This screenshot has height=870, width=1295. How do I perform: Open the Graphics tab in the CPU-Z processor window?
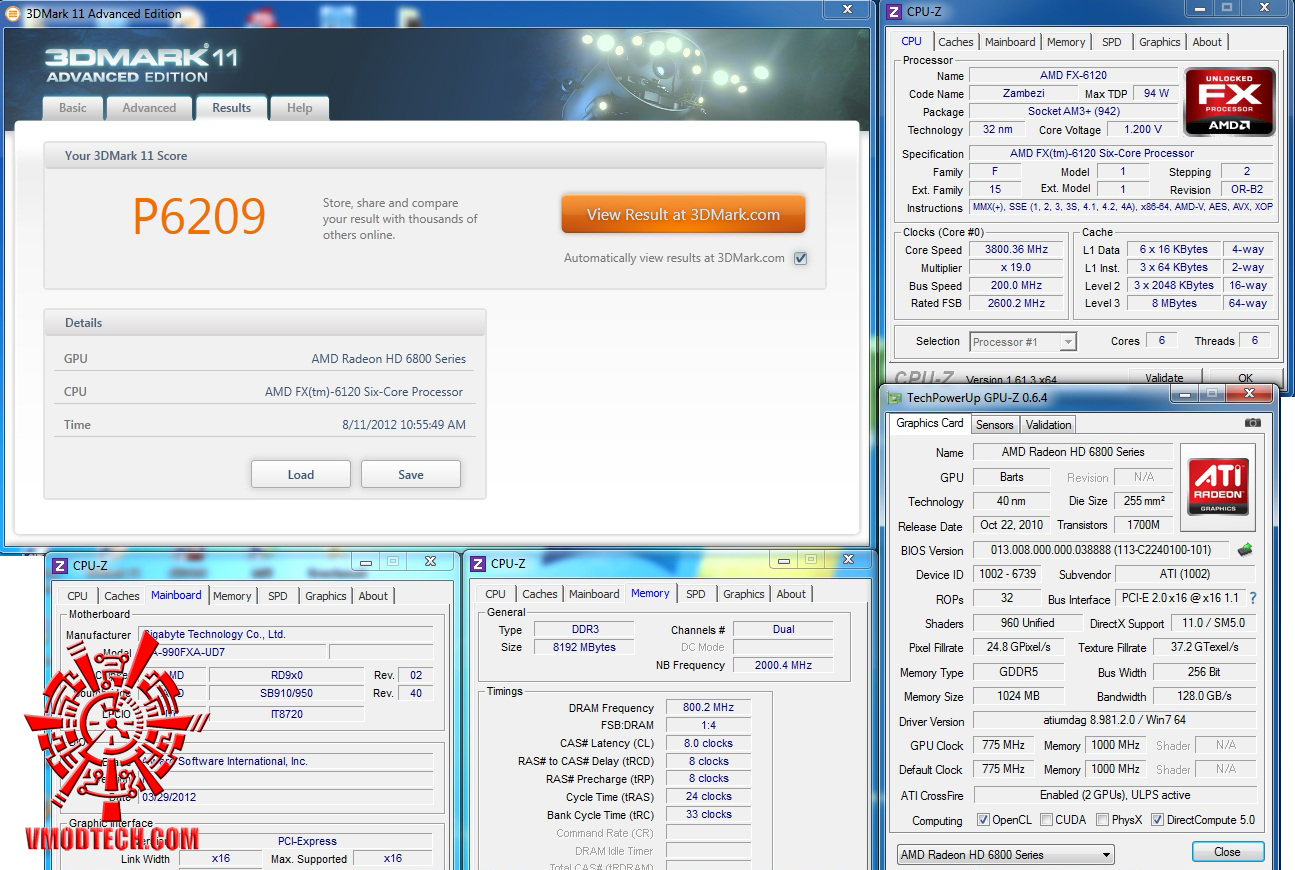[1159, 42]
